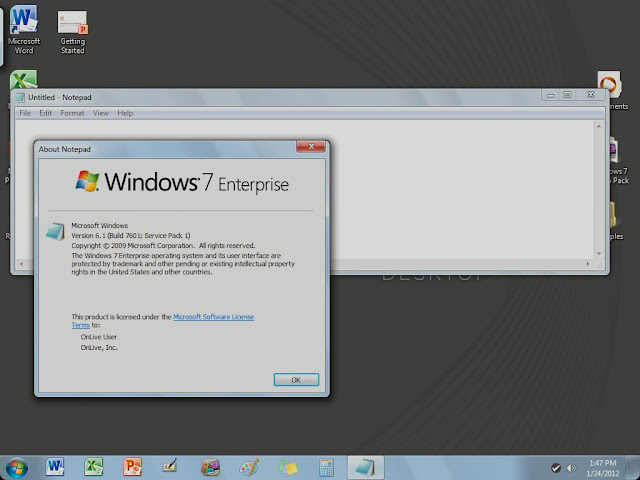This screenshot has width=640, height=480.
Task: Open the File menu in Notepad
Action: pos(25,113)
